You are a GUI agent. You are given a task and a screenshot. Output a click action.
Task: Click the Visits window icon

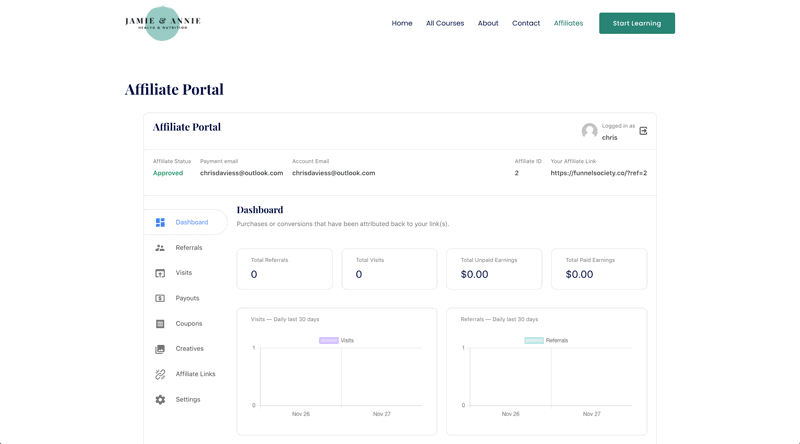(160, 273)
